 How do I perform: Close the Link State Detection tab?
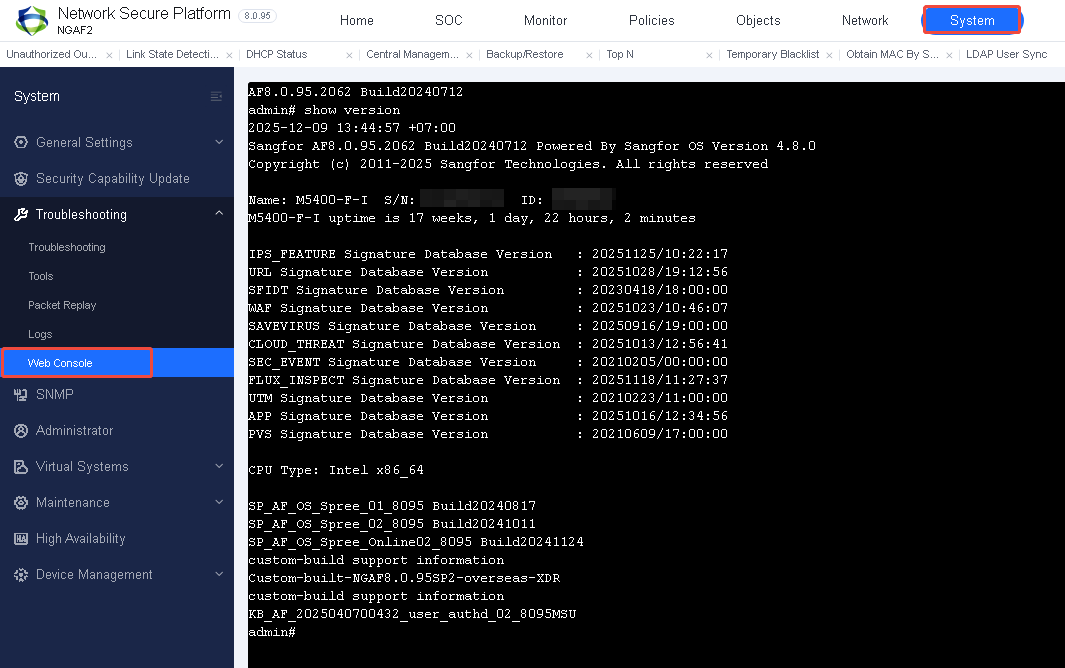click(x=229, y=55)
